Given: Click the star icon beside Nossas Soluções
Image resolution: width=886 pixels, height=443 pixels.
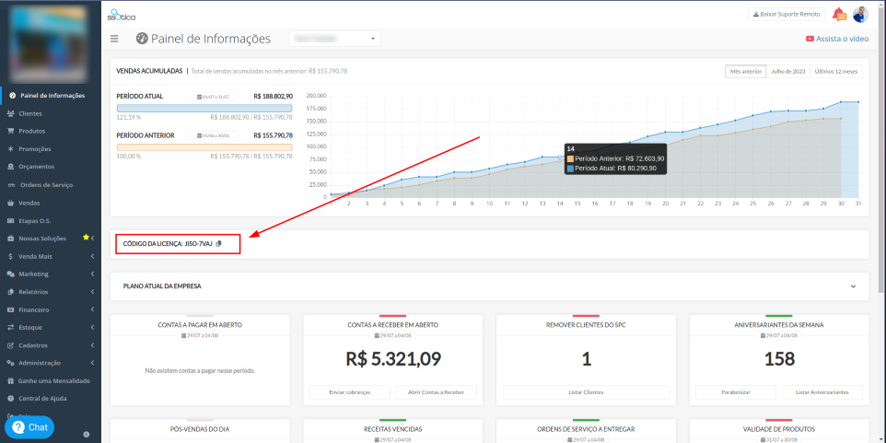Looking at the screenshot, I should (x=86, y=237).
